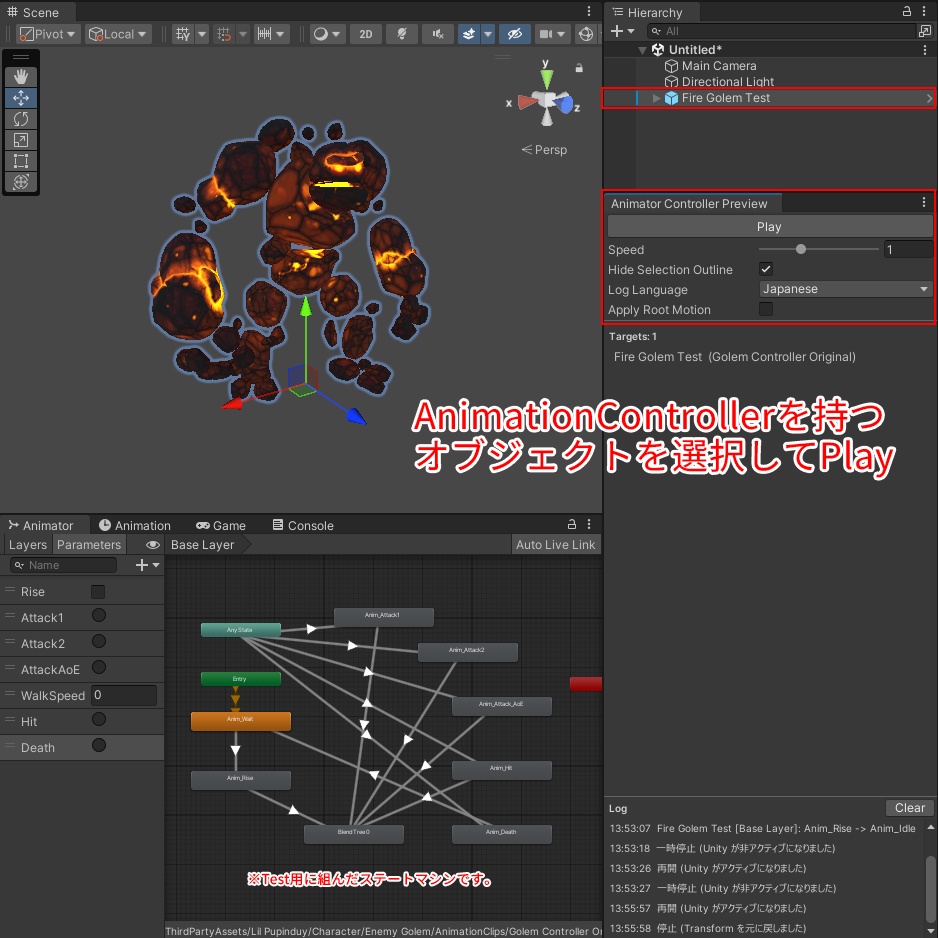The height and width of the screenshot is (938, 938).
Task: Enable Apply Root Motion checkbox
Action: [x=766, y=309]
